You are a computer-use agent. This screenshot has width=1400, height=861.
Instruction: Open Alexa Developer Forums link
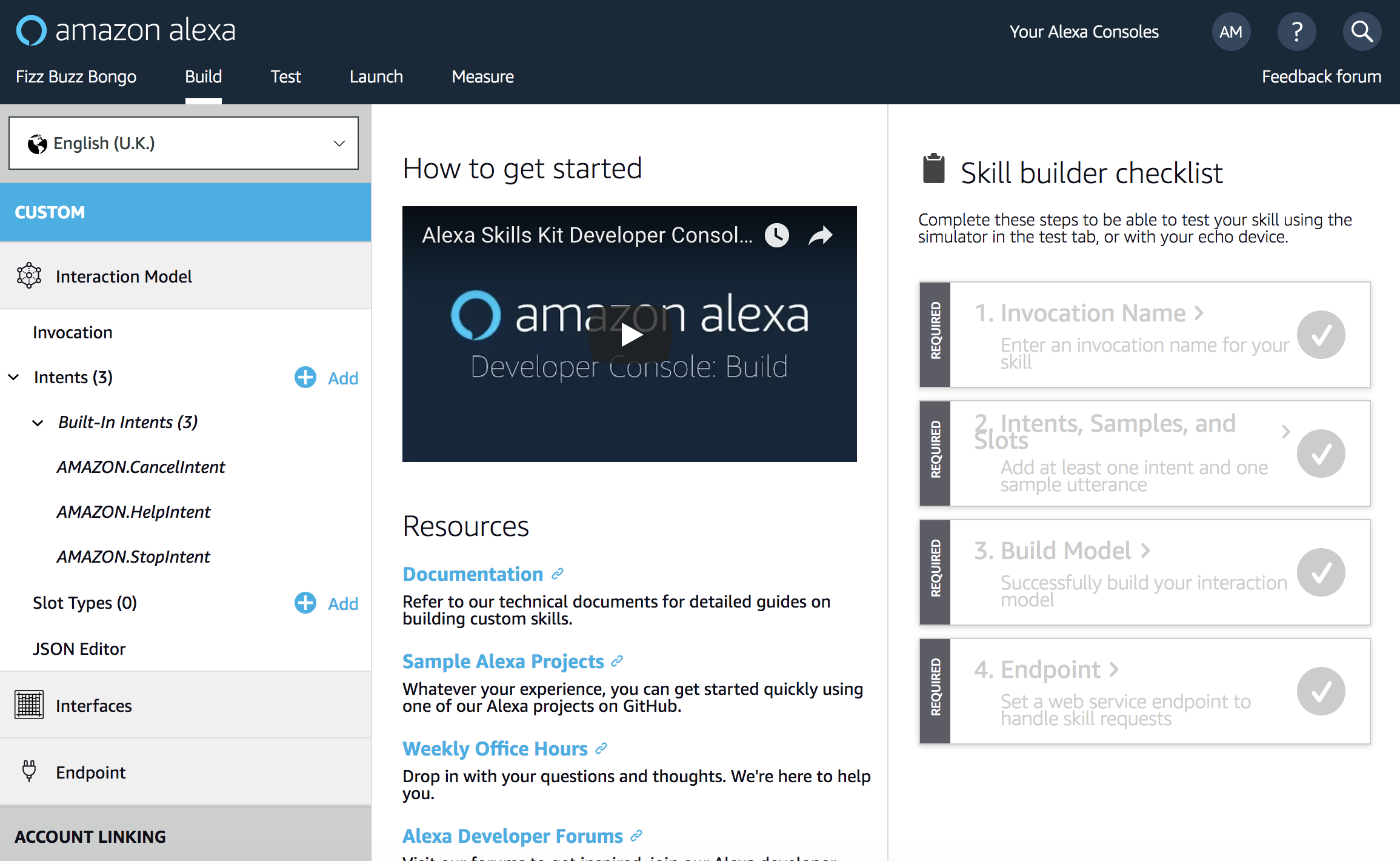click(513, 836)
